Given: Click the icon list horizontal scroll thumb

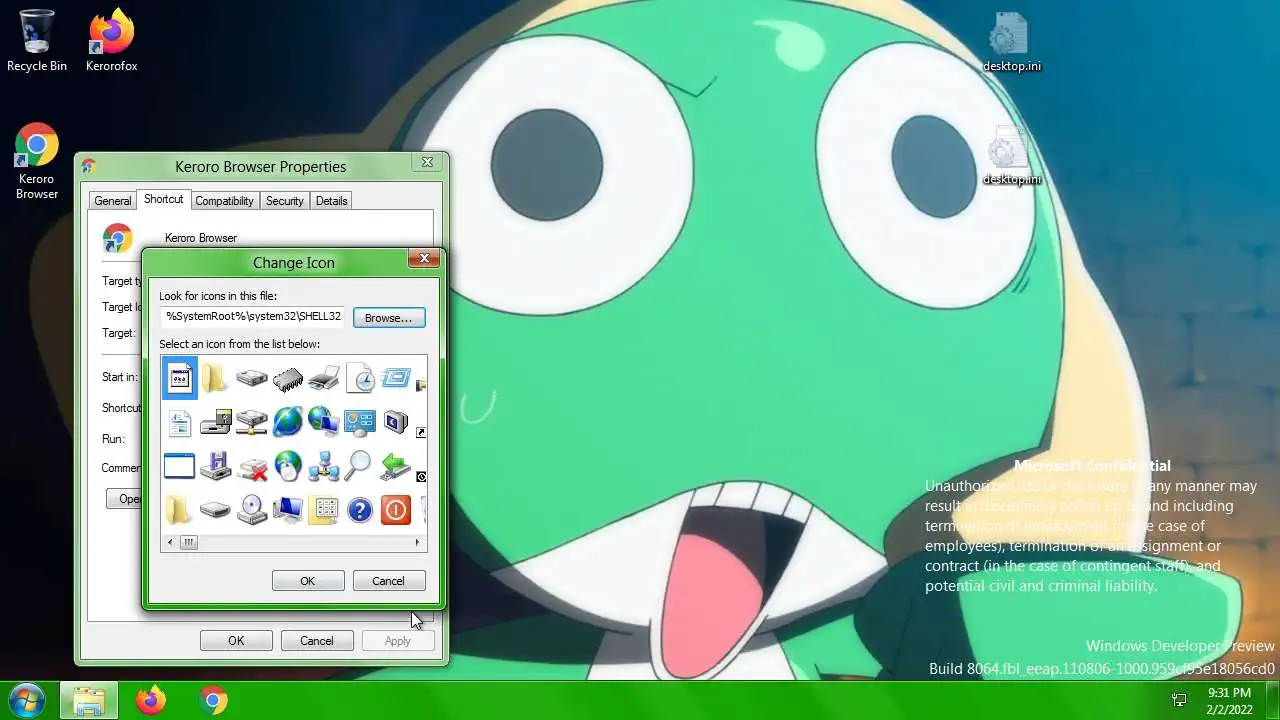Looking at the screenshot, I should pos(188,542).
